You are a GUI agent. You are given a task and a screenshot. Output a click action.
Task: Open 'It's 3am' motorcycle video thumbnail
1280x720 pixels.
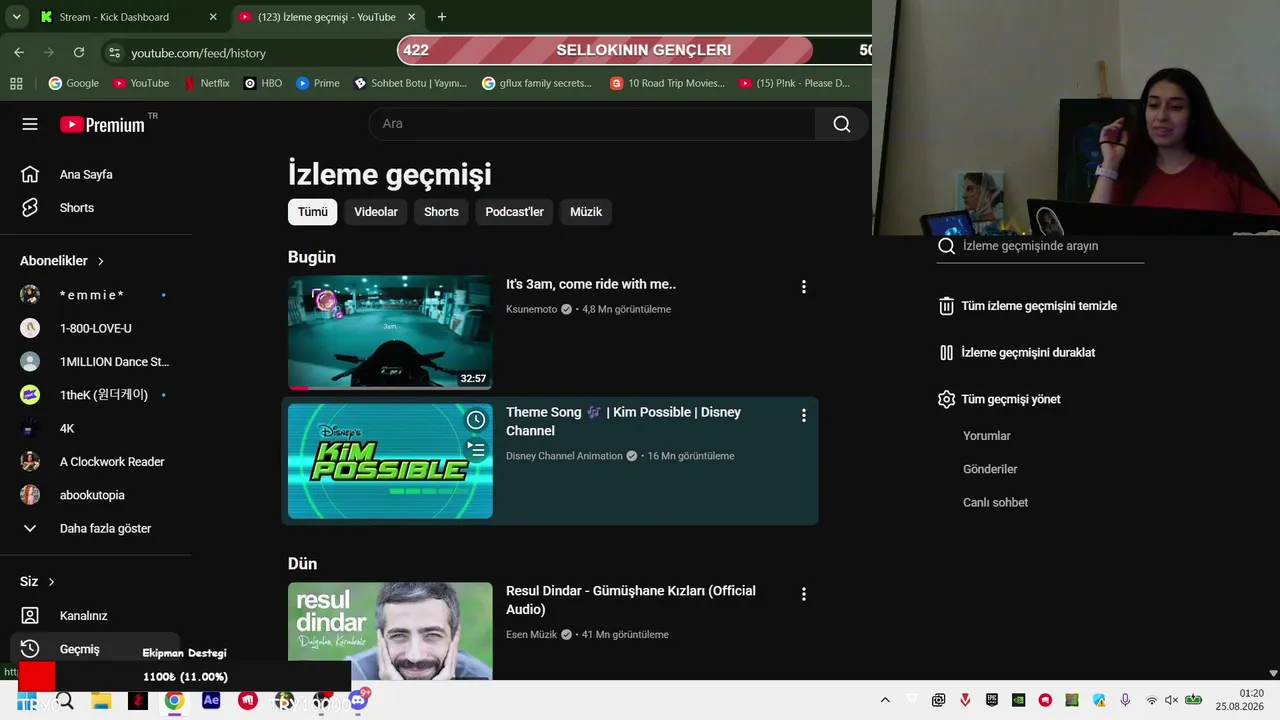(390, 332)
